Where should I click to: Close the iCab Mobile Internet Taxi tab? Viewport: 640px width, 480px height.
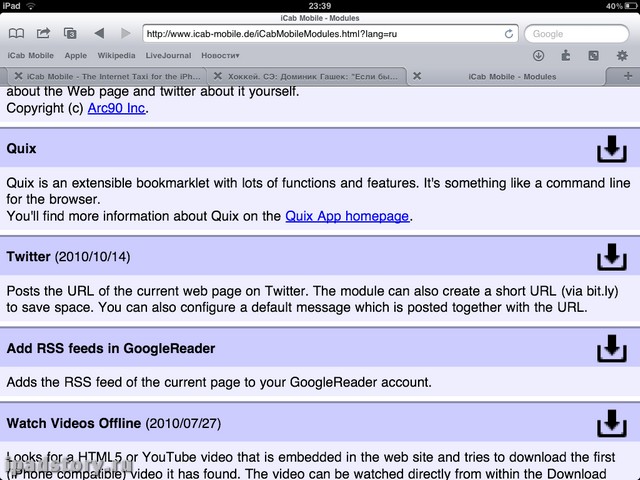[18, 76]
